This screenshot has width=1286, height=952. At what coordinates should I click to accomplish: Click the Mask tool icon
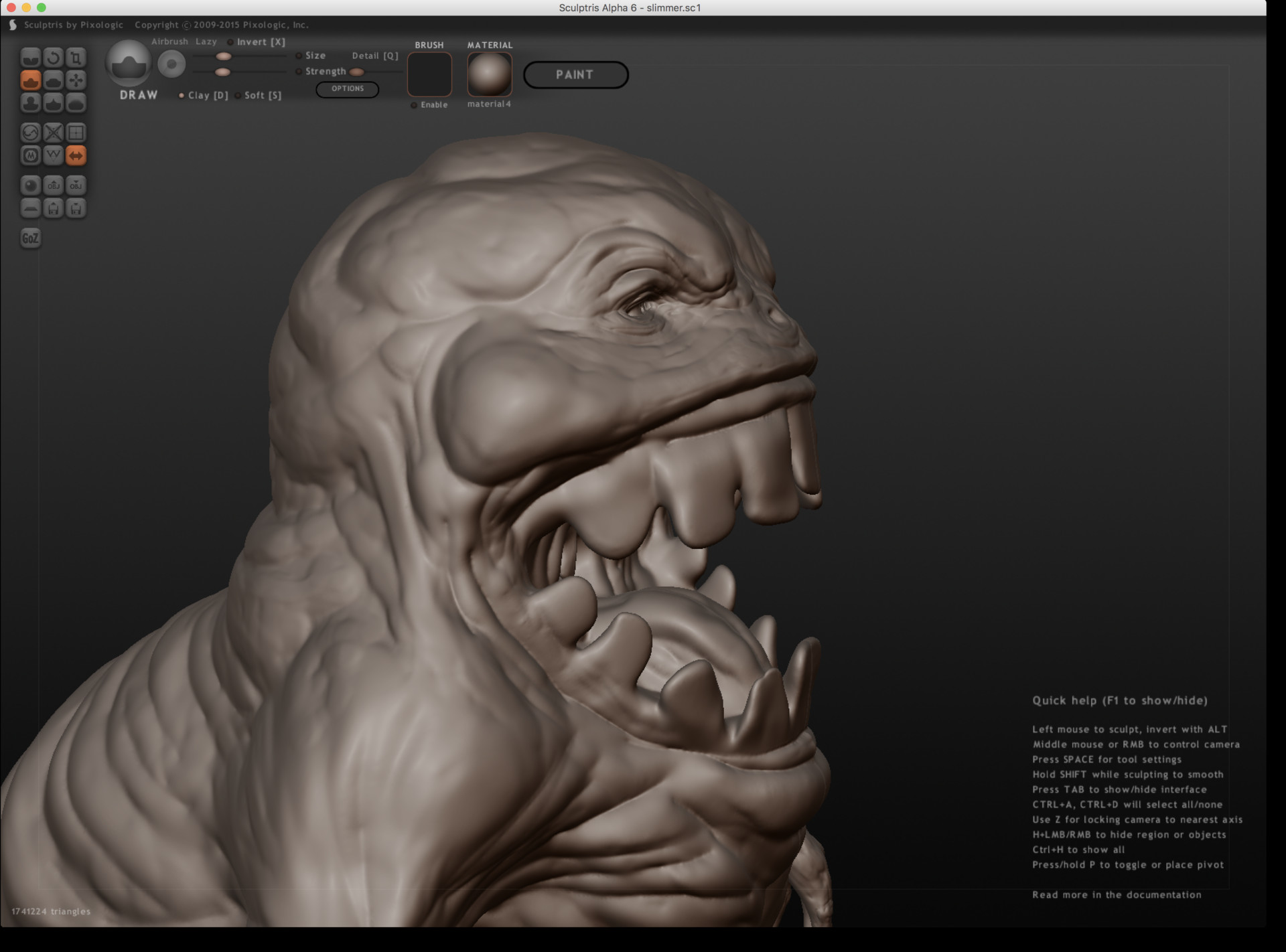click(31, 155)
